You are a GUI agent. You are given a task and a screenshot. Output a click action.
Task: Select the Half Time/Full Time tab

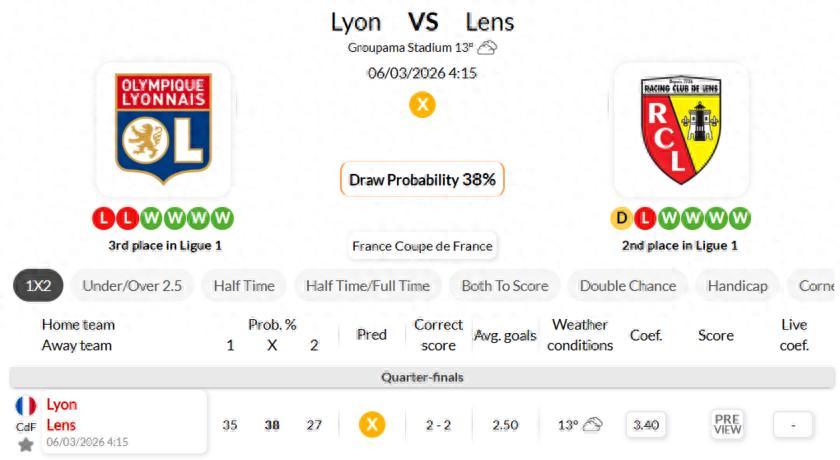[x=367, y=286]
